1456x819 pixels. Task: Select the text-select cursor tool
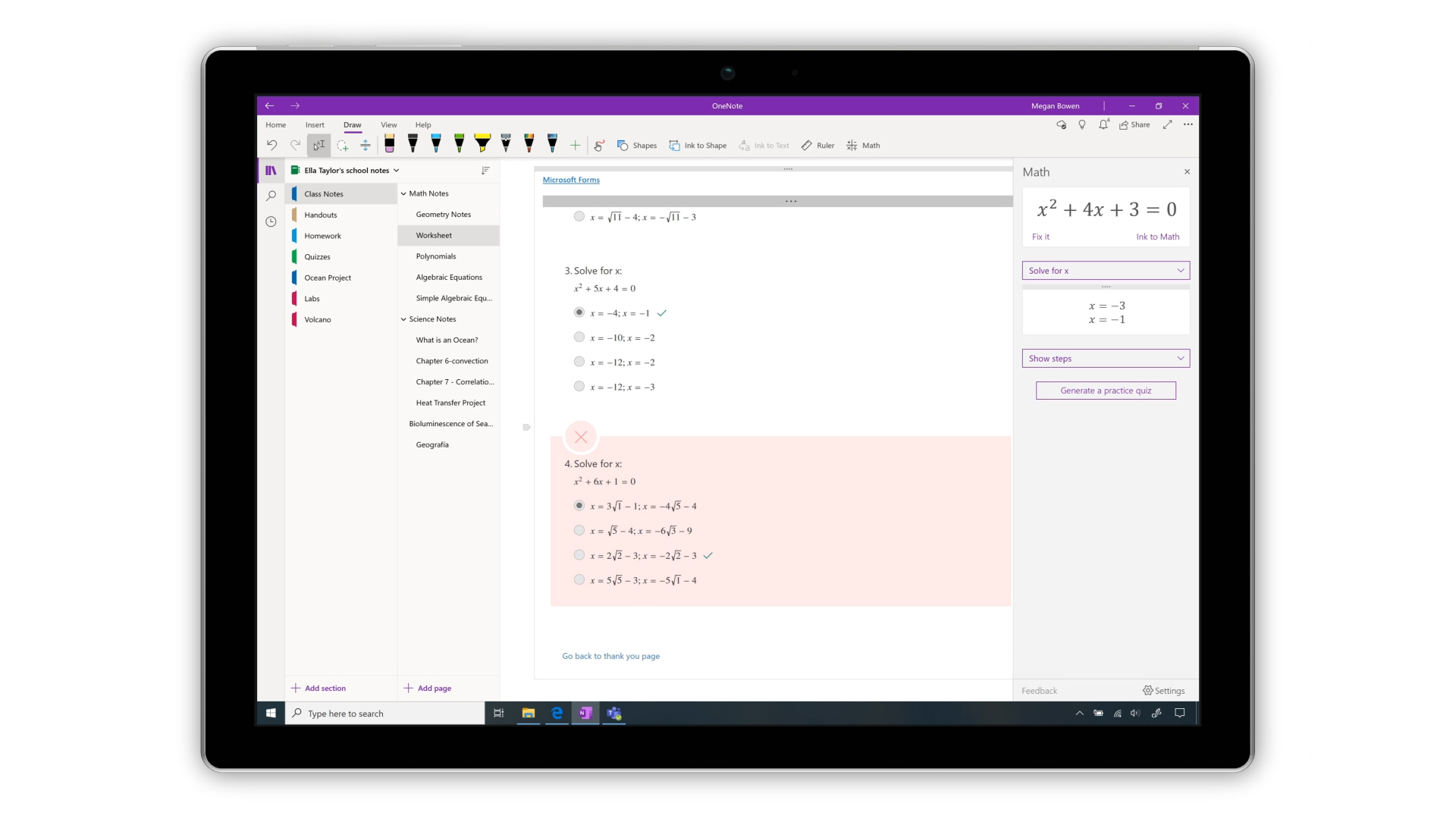tap(318, 145)
